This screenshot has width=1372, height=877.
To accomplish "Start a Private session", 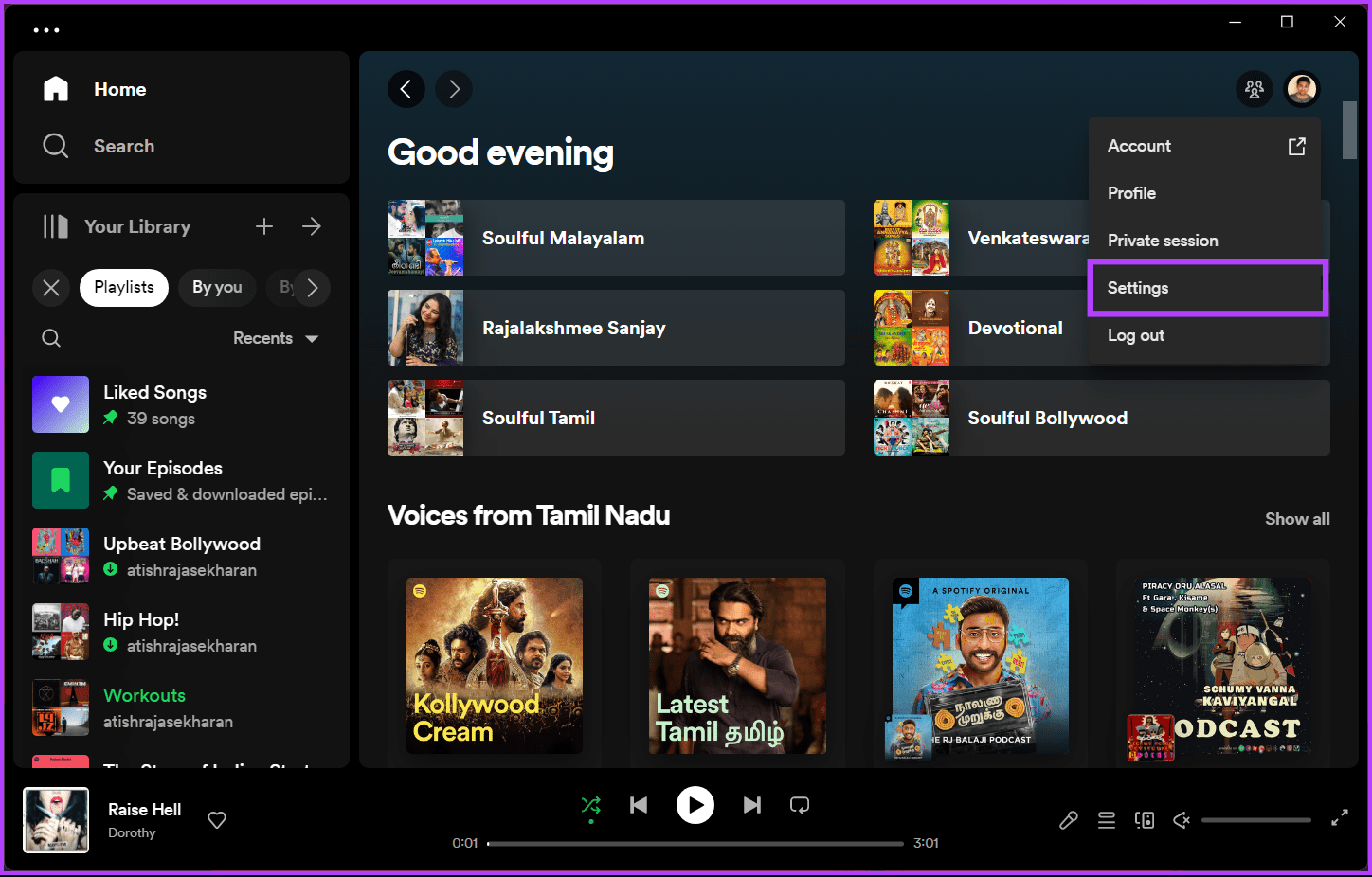I will click(1206, 241).
